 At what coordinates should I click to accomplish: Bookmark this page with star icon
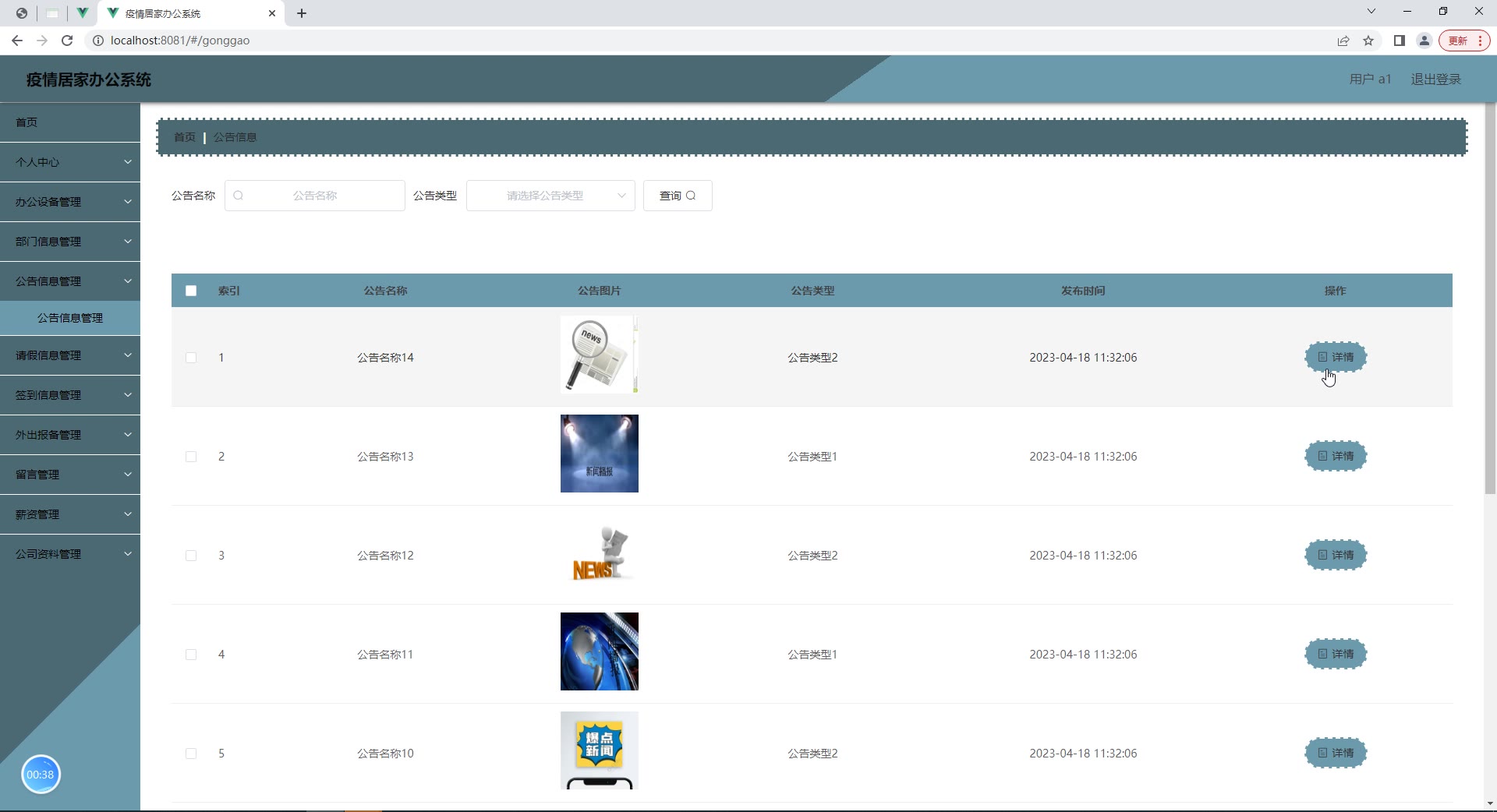click(1368, 41)
